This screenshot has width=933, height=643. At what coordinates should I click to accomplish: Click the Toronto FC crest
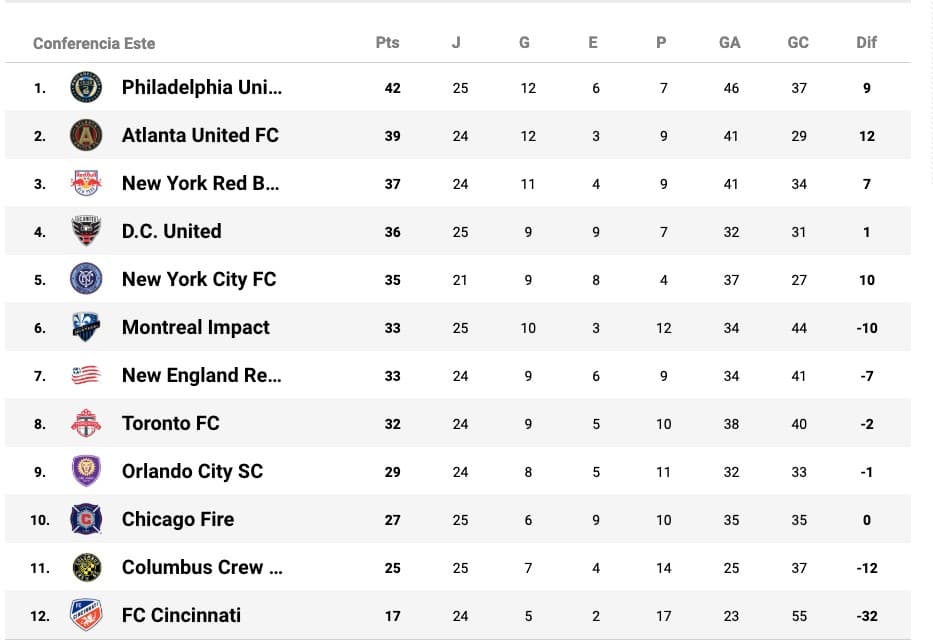tap(86, 423)
